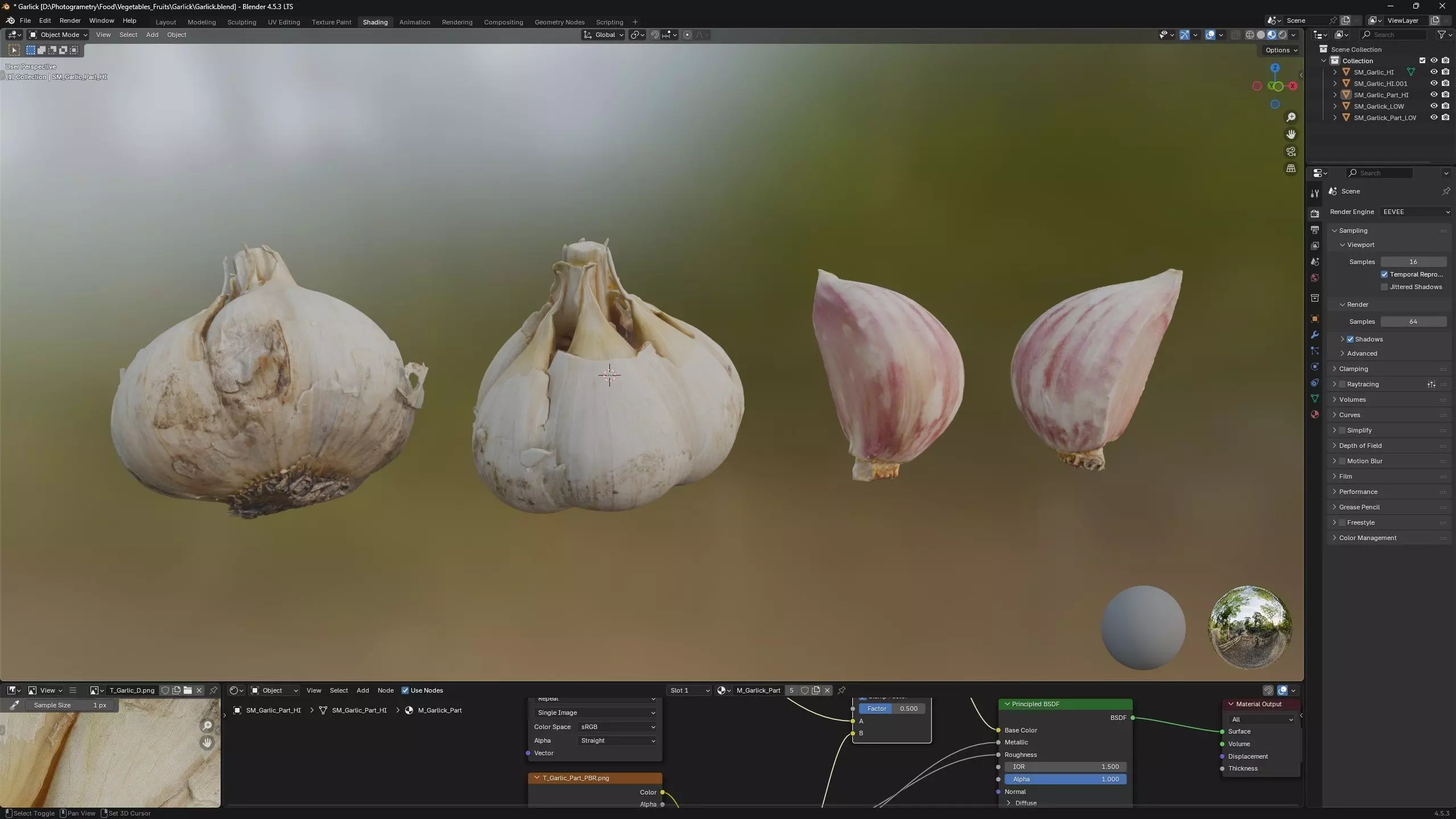Image resolution: width=1456 pixels, height=819 pixels.
Task: Switch viewport to wireframe shading
Action: pyautogui.click(x=1250, y=35)
